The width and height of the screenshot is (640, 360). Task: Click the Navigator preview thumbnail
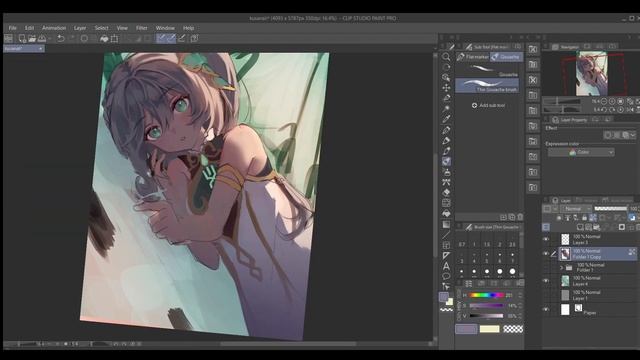(x=591, y=73)
